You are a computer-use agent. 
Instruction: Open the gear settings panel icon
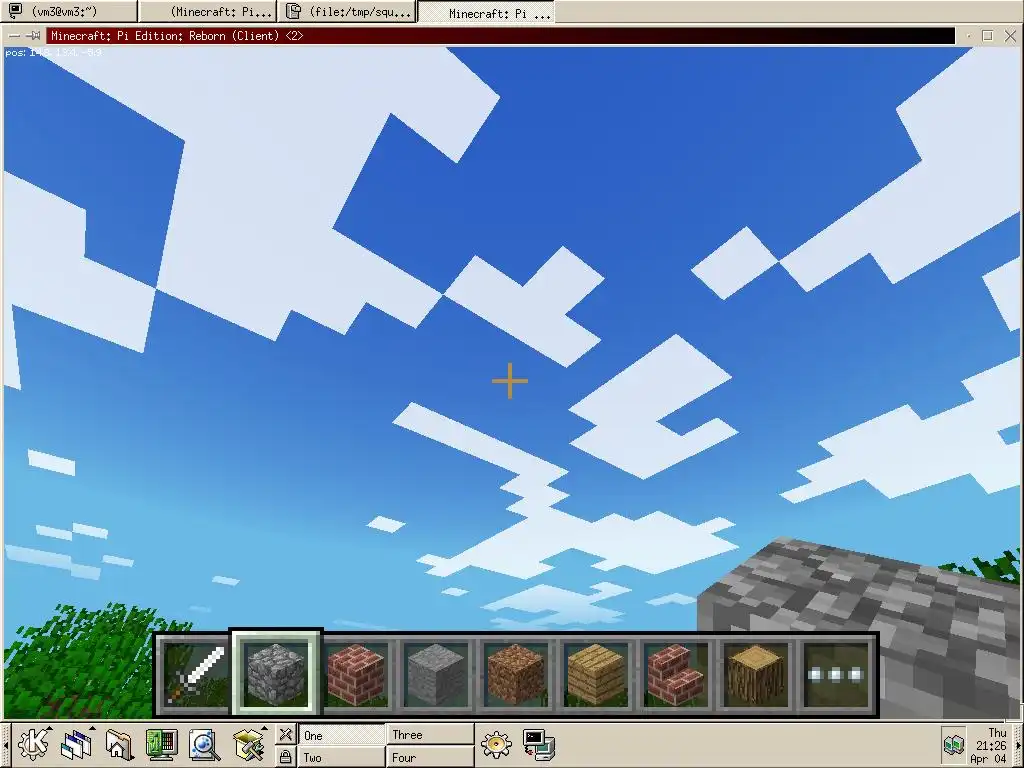pyautogui.click(x=496, y=744)
